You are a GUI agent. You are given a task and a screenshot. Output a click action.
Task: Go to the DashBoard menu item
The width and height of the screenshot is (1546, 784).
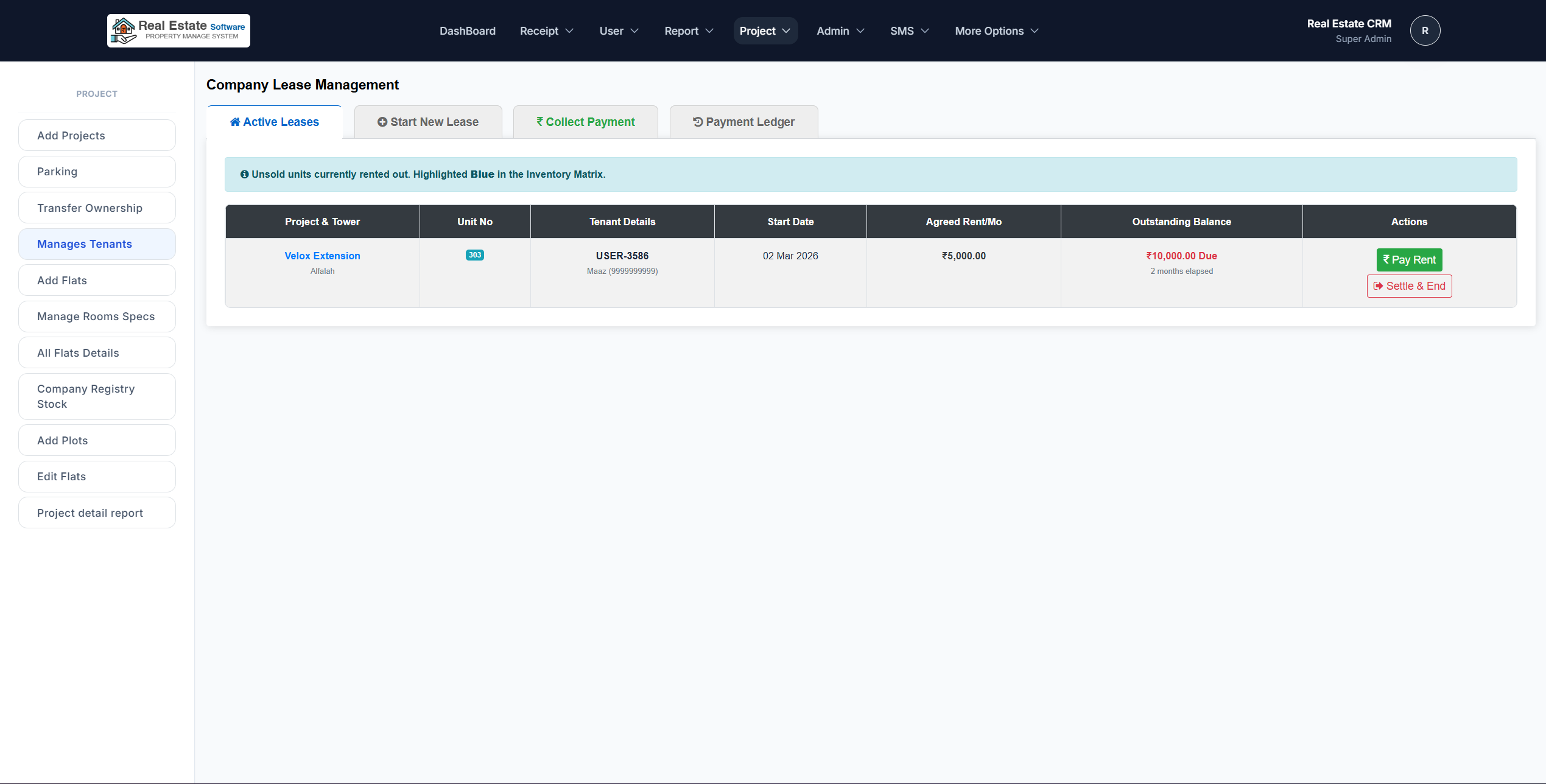(467, 30)
